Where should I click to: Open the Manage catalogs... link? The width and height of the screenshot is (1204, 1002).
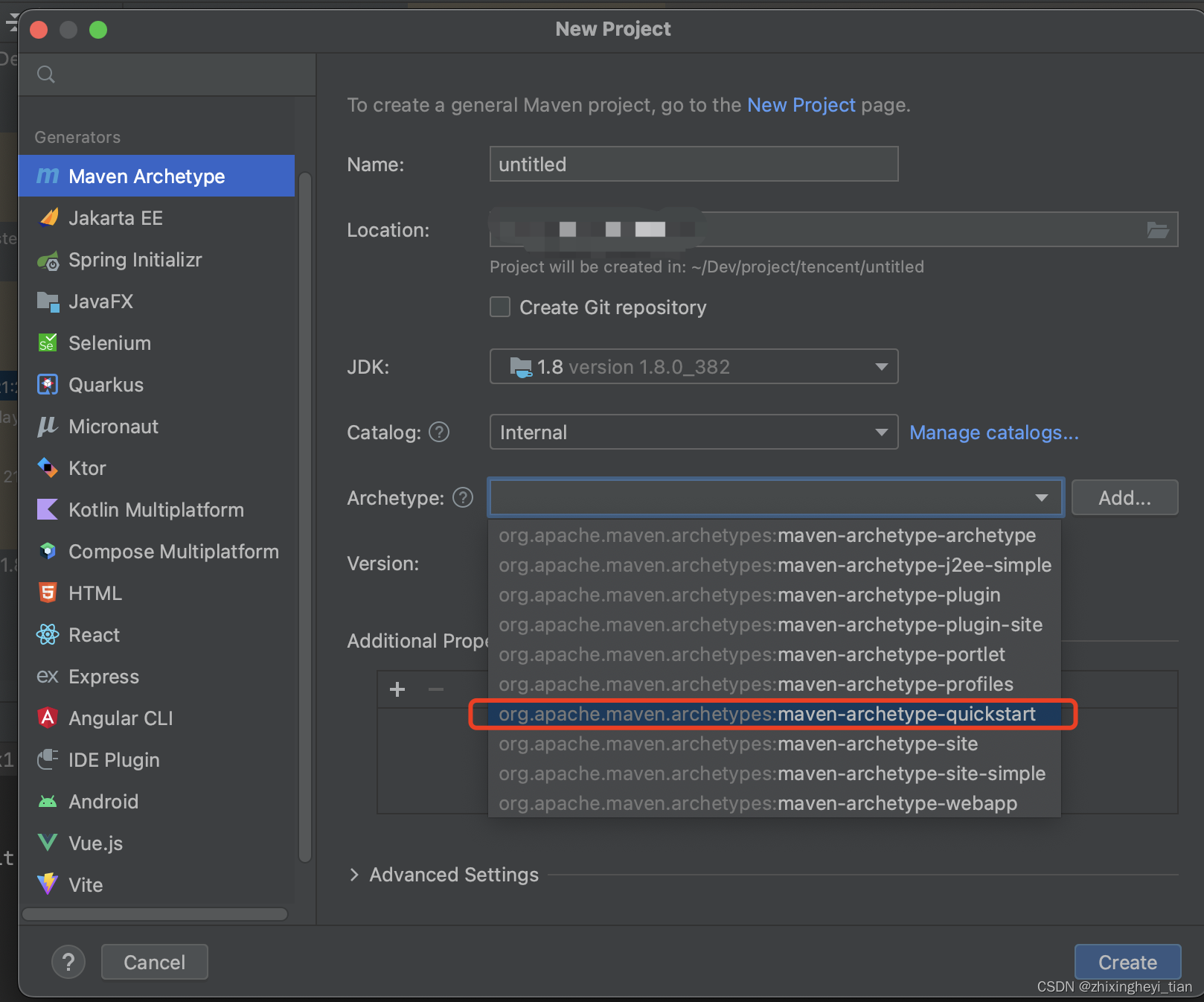pos(993,433)
